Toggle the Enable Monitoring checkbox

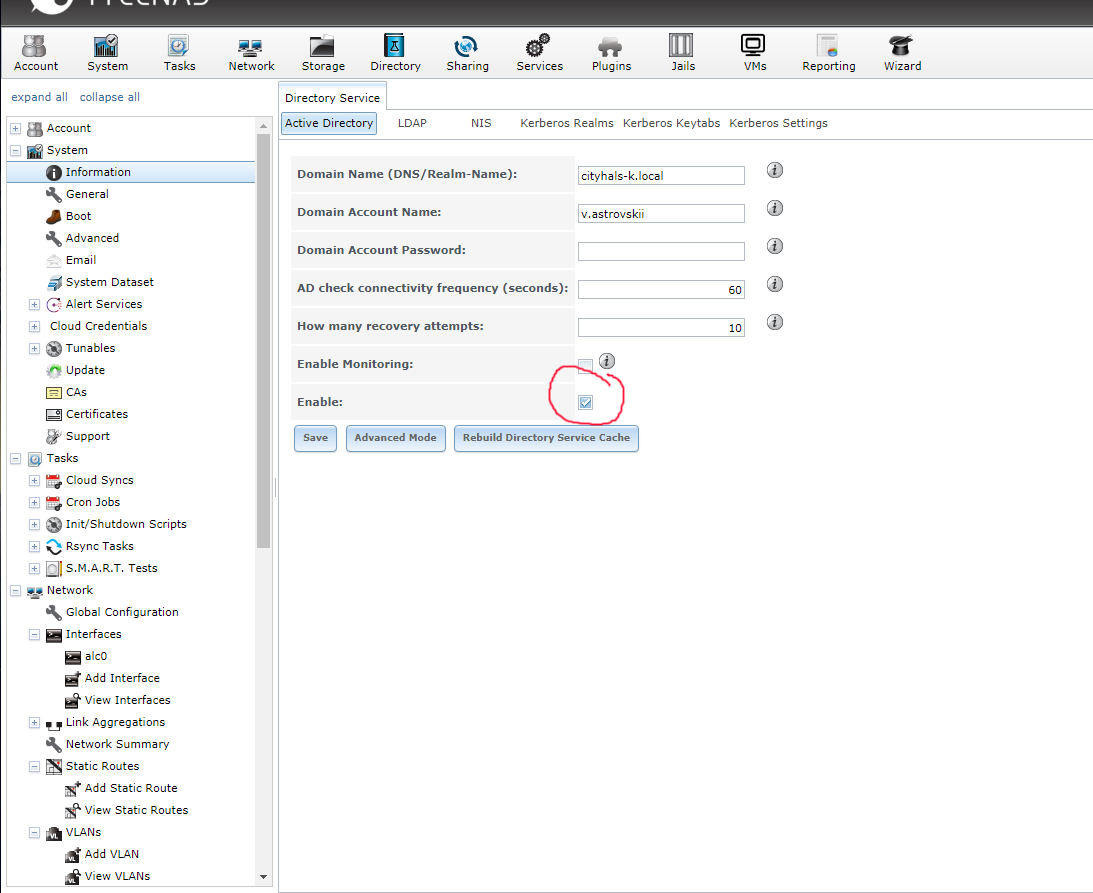pos(586,366)
